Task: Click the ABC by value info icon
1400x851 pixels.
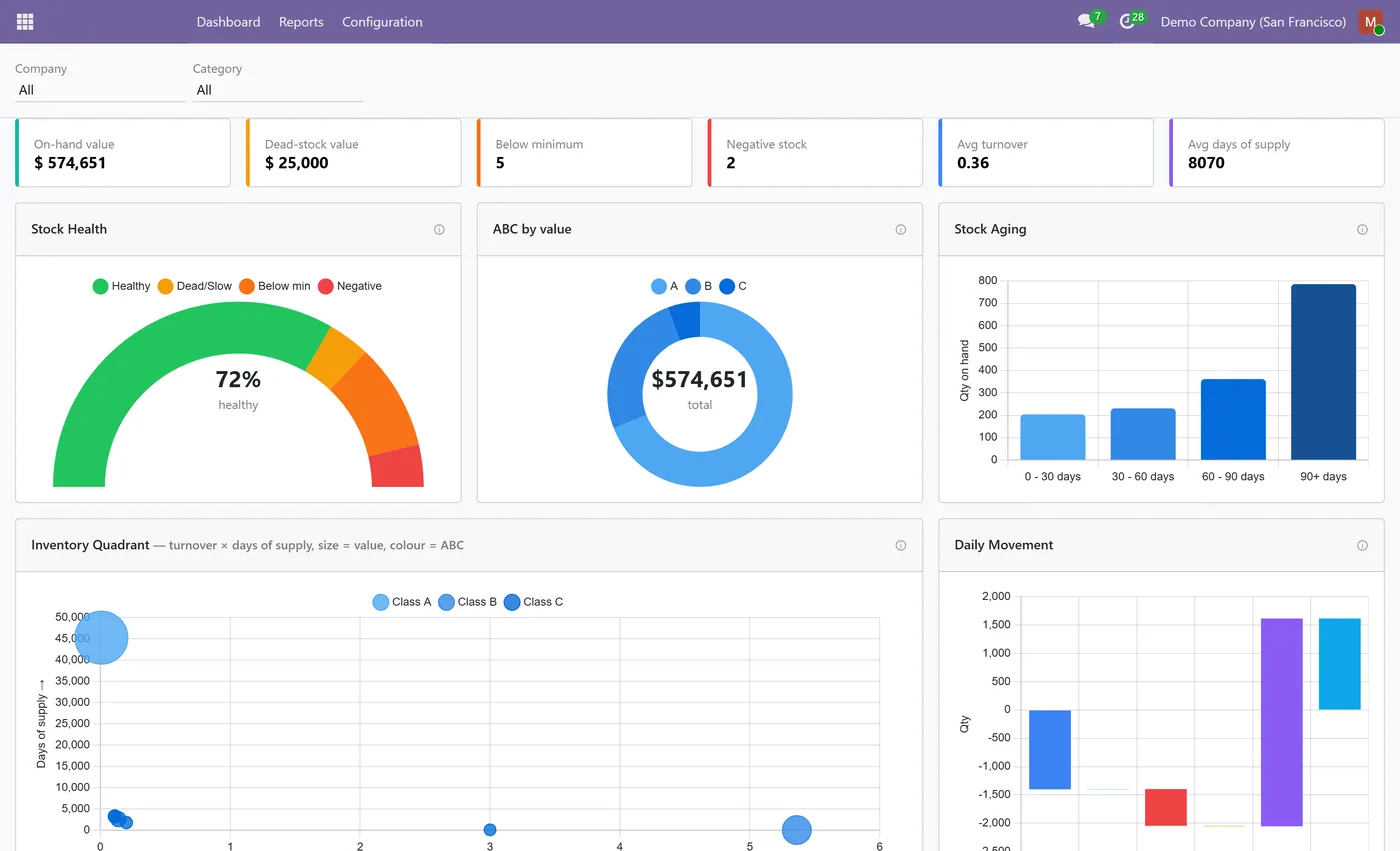Action: [x=901, y=229]
